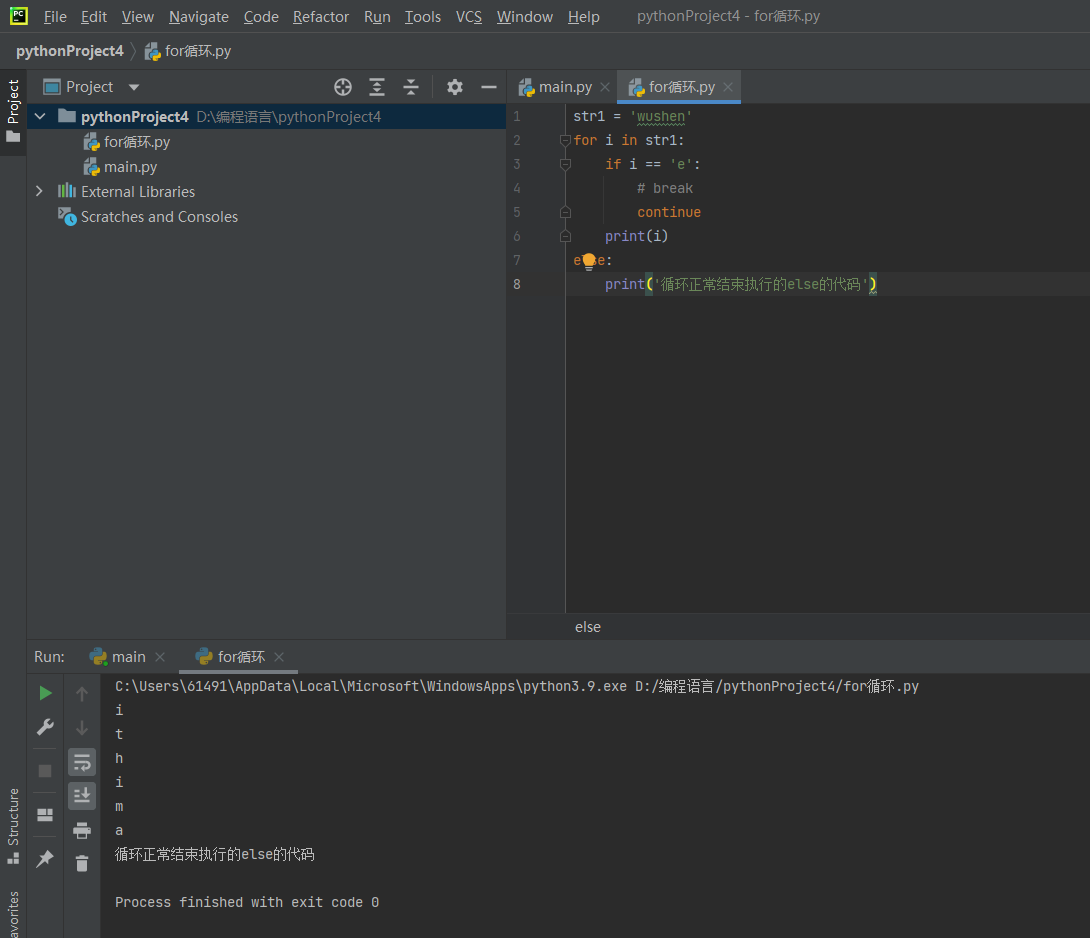
Task: Close the main.py editor tab
Action: pyautogui.click(x=605, y=87)
